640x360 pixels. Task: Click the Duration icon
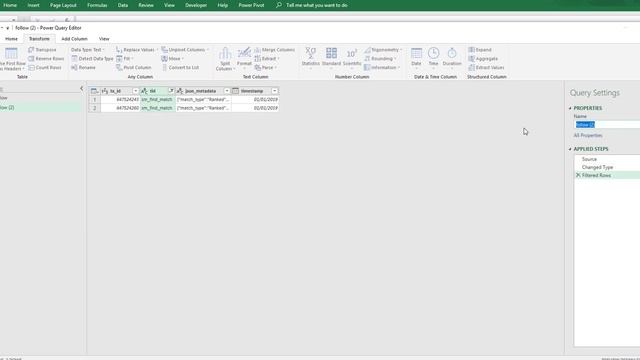(x=452, y=53)
